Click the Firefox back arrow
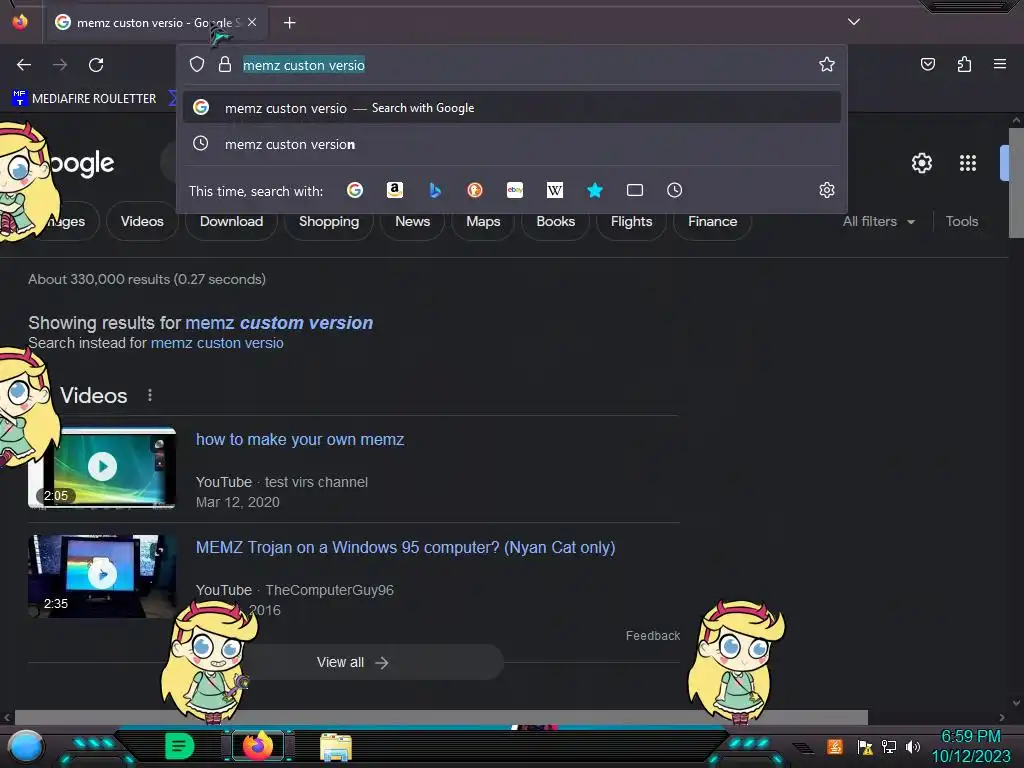 pos(24,65)
